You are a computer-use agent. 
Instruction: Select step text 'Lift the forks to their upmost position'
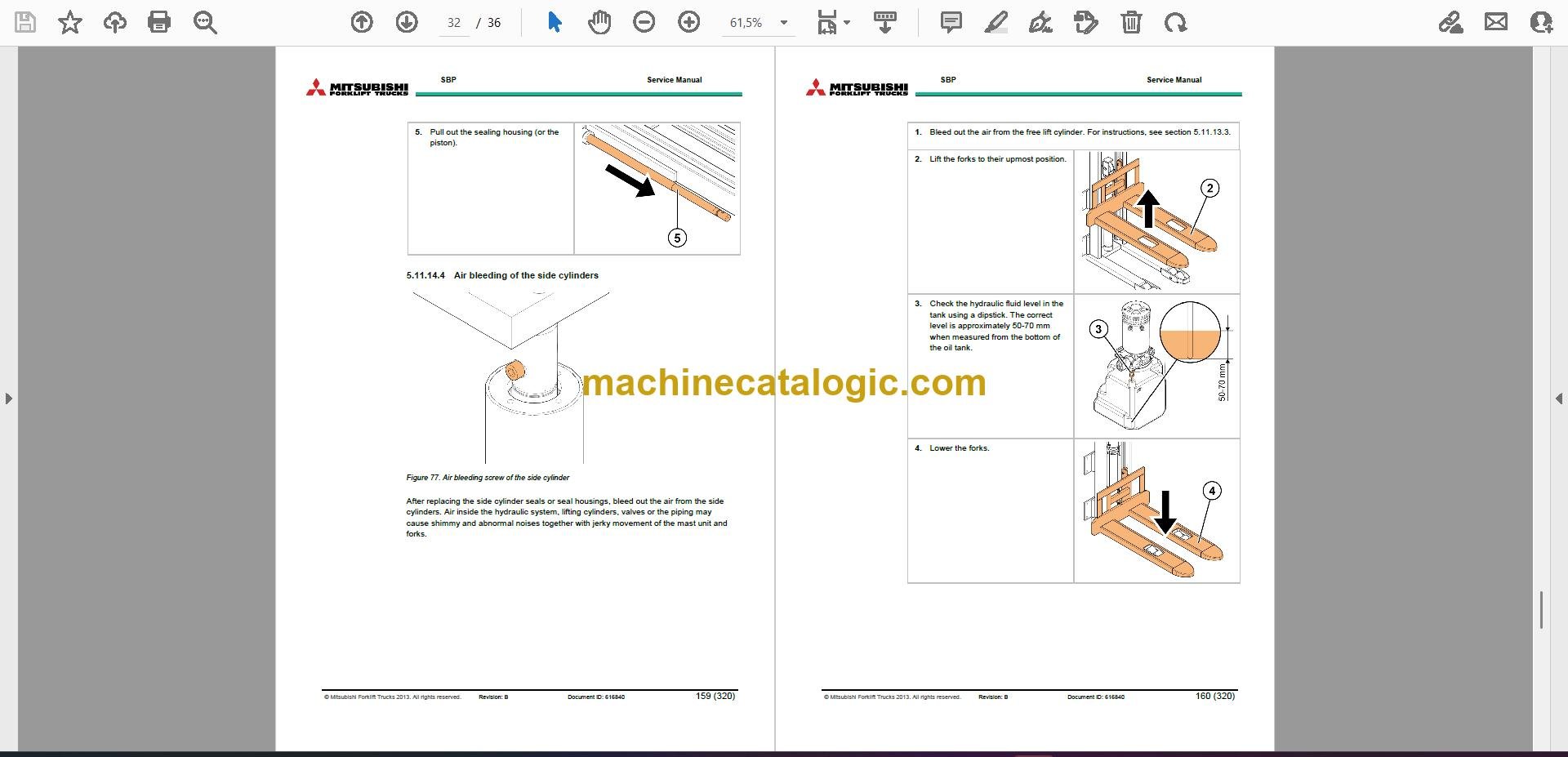tap(998, 159)
